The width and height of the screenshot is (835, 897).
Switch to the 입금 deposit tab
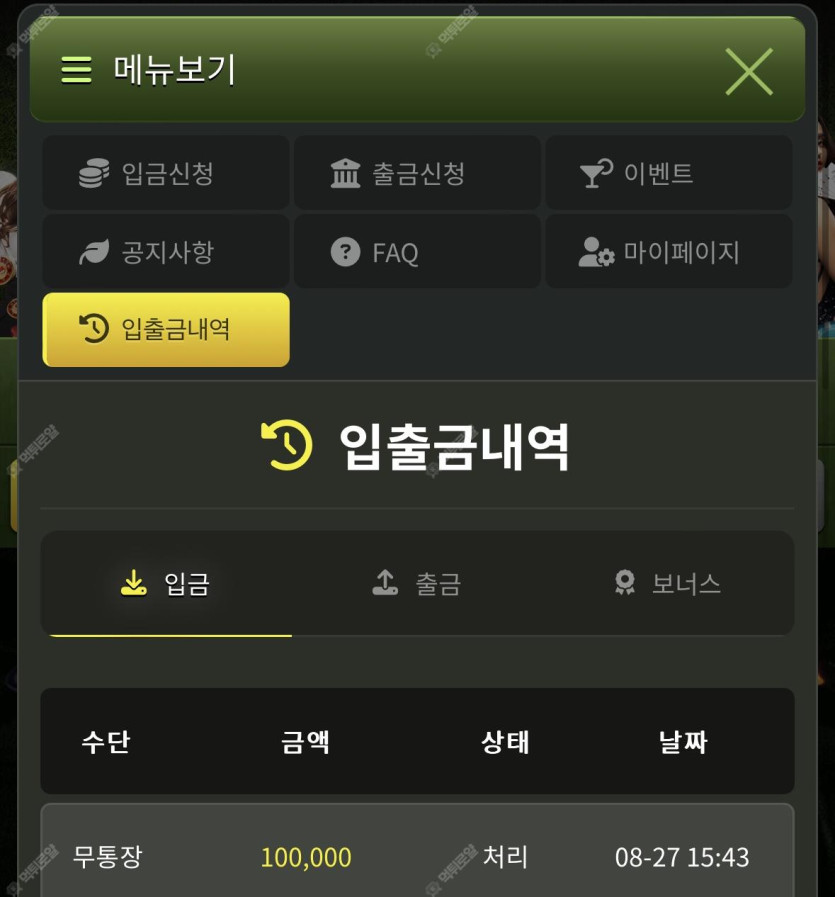pyautogui.click(x=166, y=584)
